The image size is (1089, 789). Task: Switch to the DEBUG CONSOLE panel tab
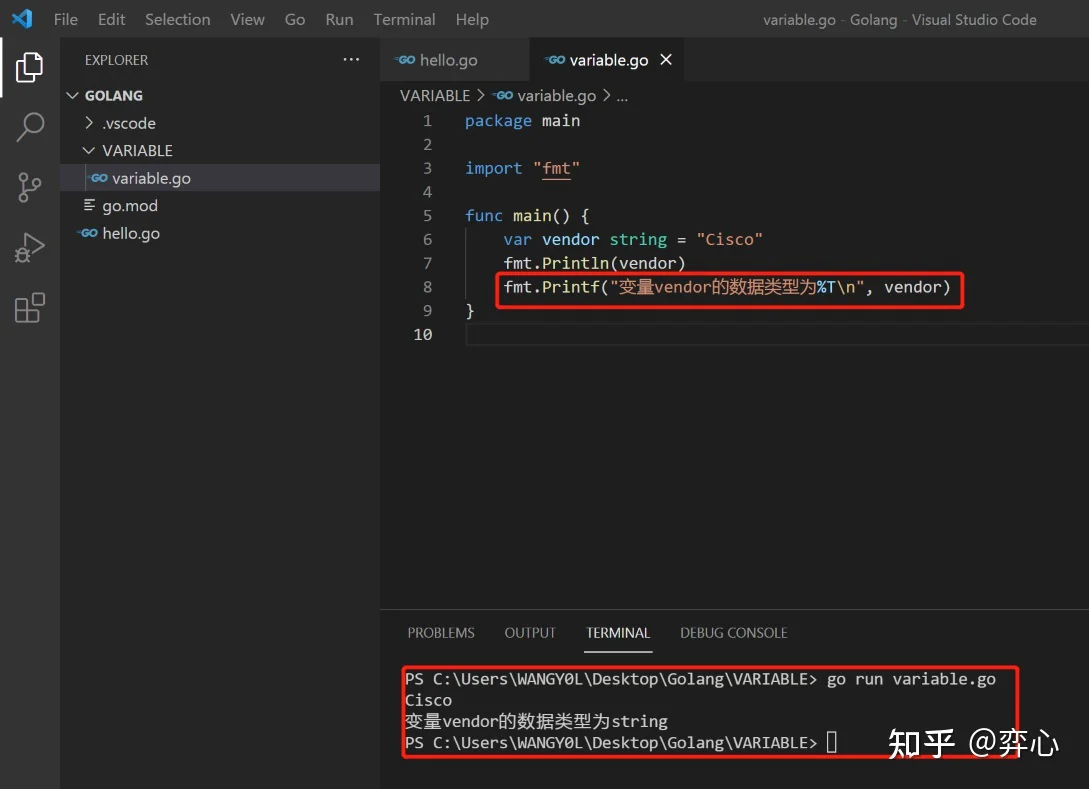click(x=733, y=633)
